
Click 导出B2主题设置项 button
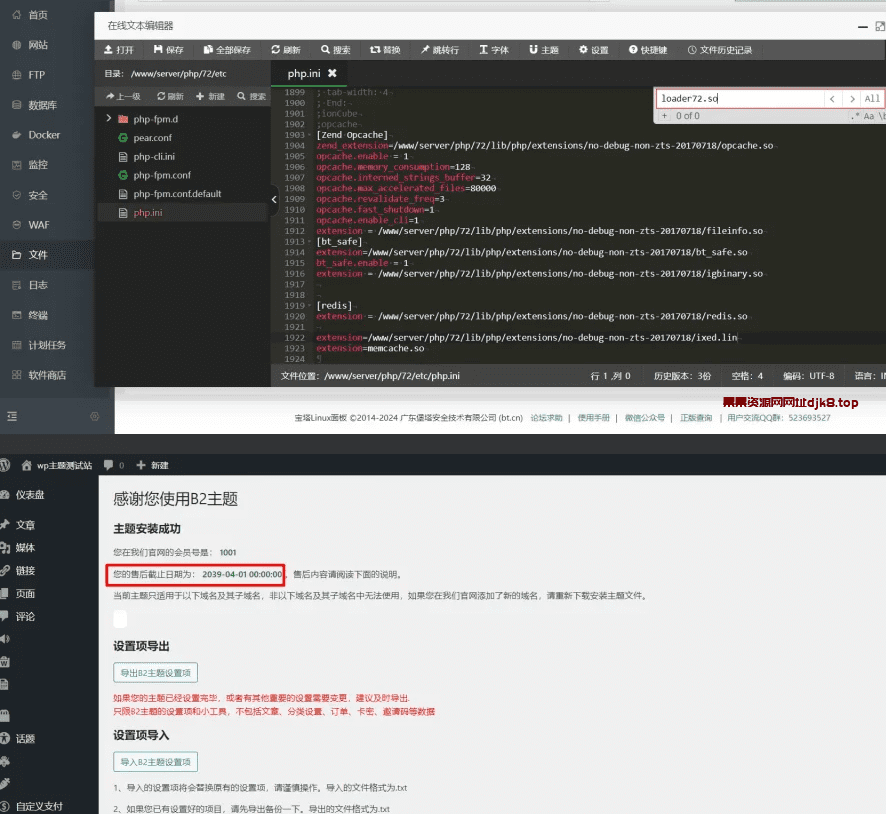[155, 672]
